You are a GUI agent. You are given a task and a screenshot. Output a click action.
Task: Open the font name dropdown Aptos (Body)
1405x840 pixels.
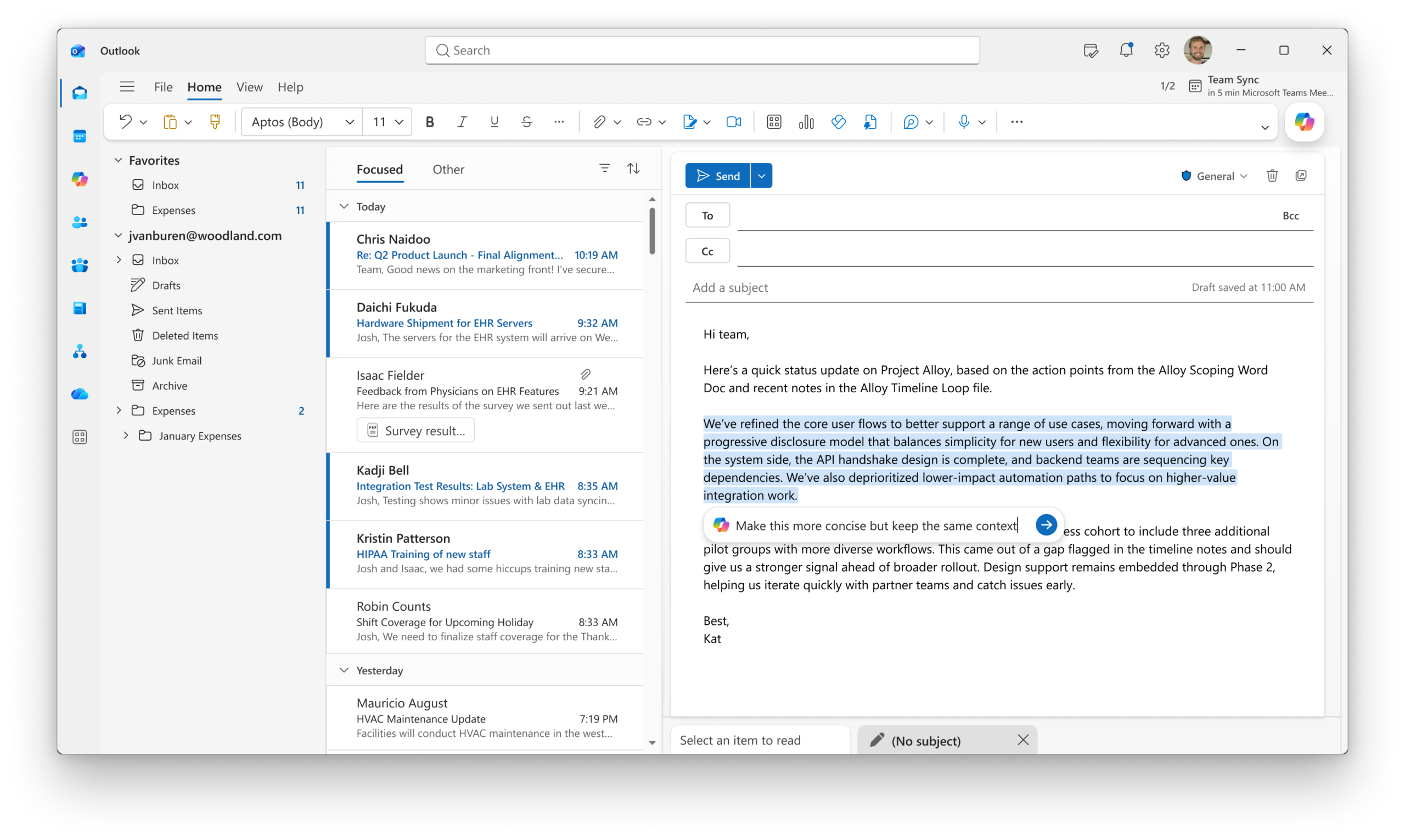pos(302,122)
